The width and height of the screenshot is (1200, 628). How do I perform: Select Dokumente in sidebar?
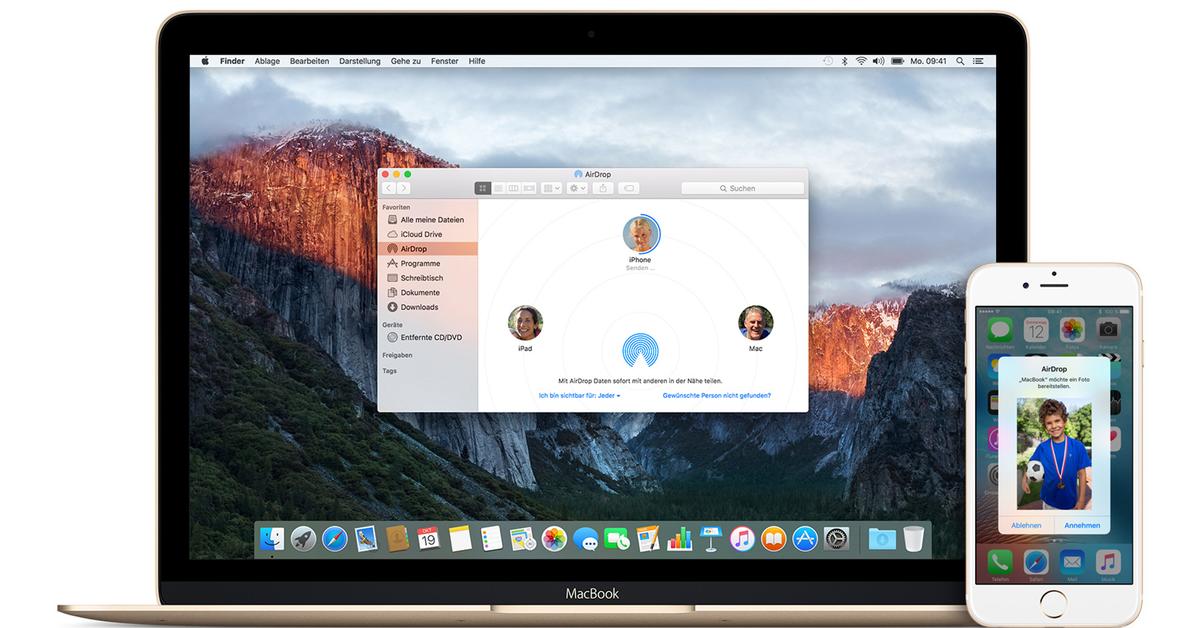428,292
